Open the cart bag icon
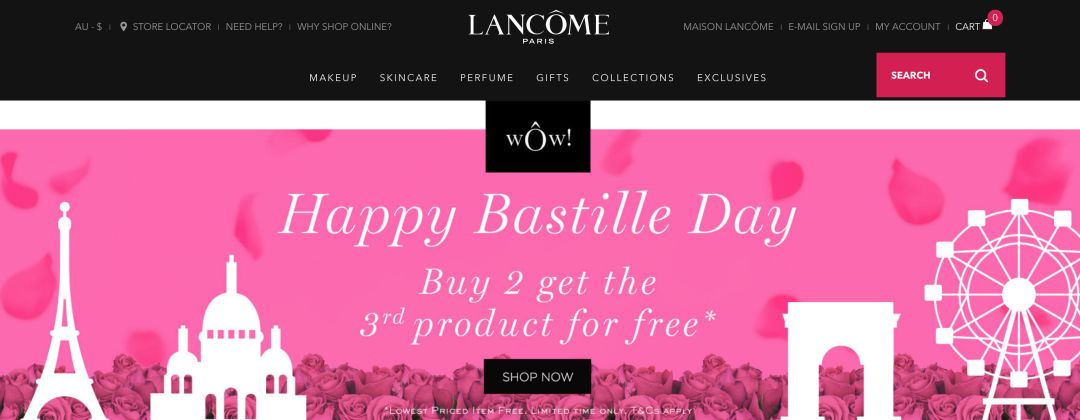Screen dimensions: 1080x420 988,25
